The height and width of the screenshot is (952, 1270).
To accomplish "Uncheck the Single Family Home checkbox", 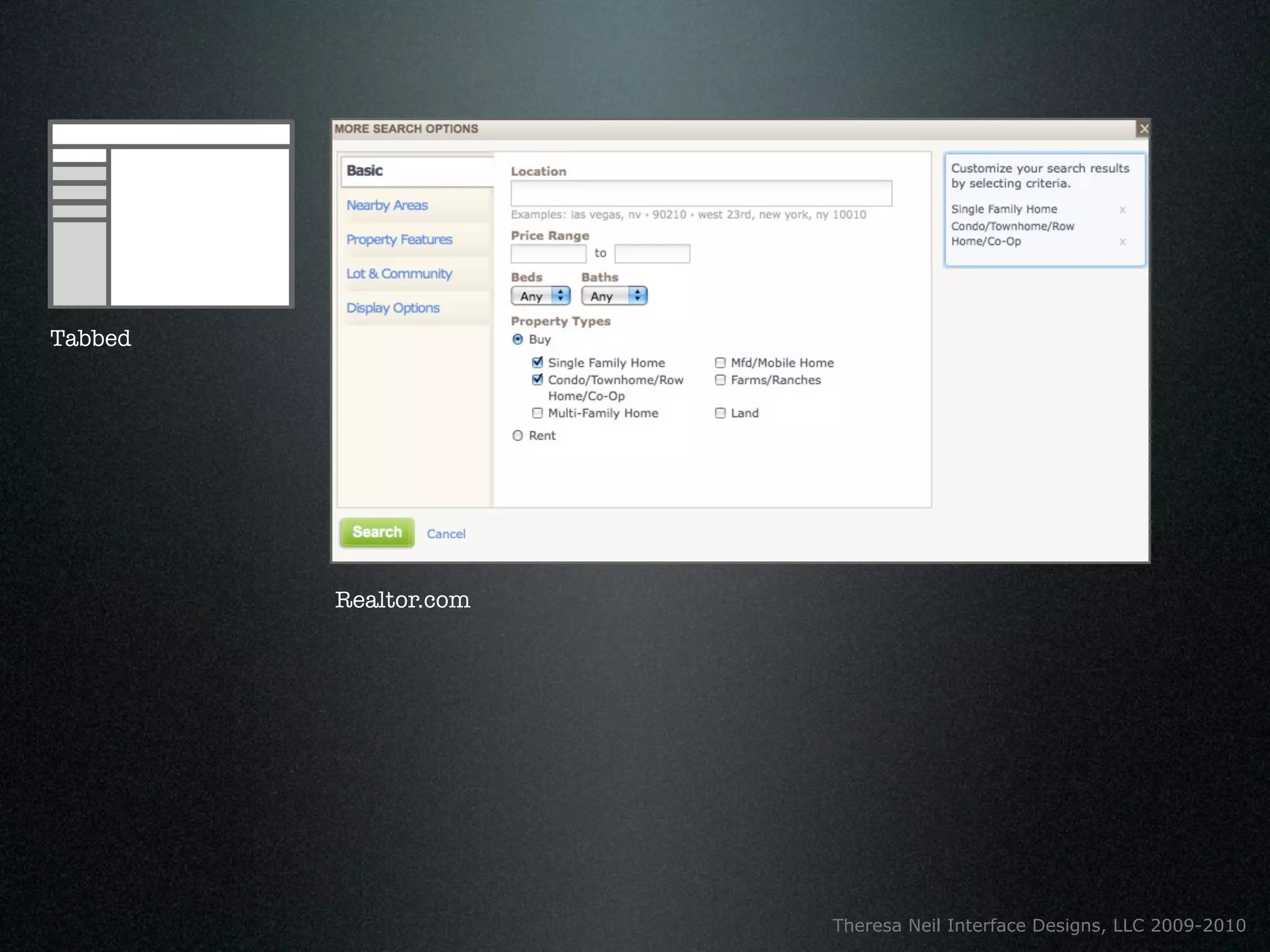I will [538, 363].
